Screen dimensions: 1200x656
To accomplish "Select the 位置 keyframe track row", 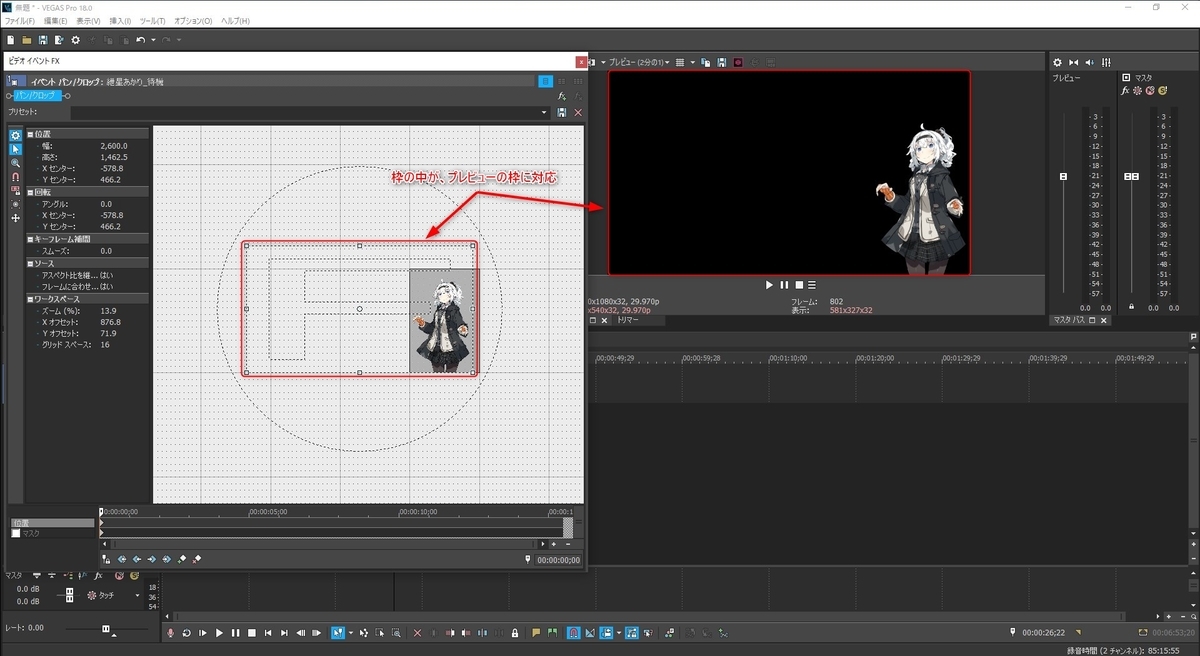I will 55,523.
